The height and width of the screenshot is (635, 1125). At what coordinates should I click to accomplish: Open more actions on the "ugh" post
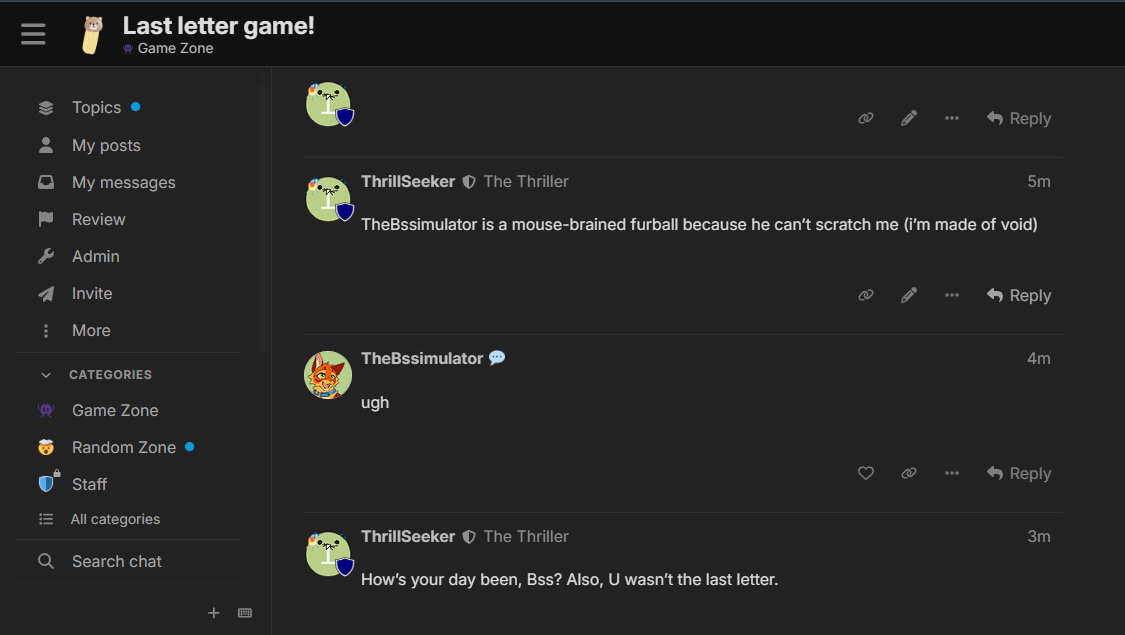(952, 474)
